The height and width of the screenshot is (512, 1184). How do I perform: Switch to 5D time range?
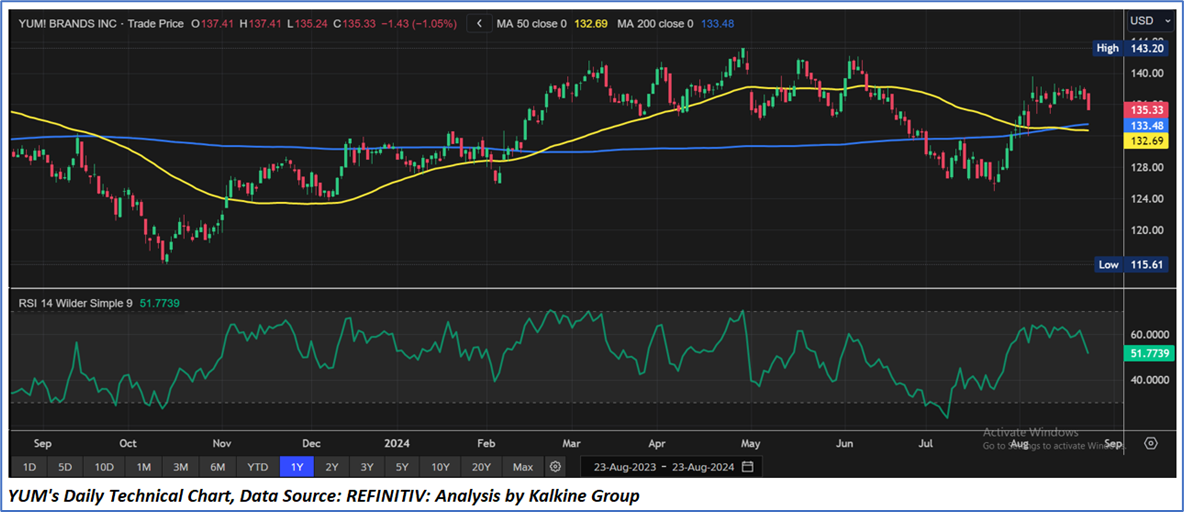(x=65, y=467)
